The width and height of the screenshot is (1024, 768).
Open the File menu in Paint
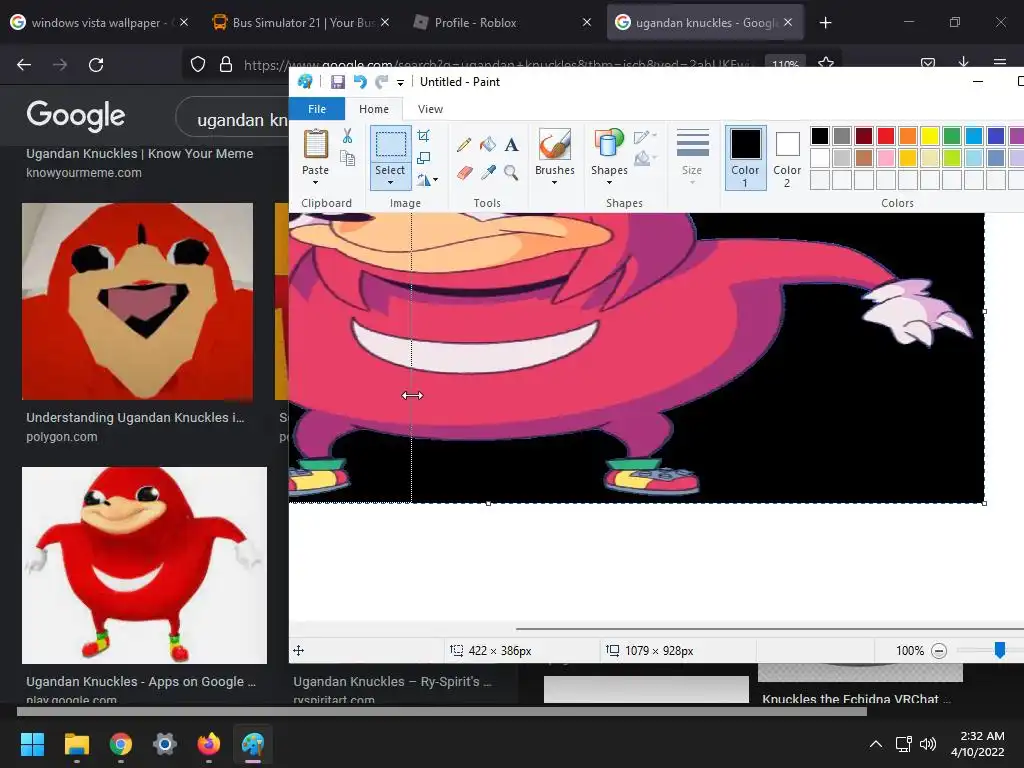point(317,109)
